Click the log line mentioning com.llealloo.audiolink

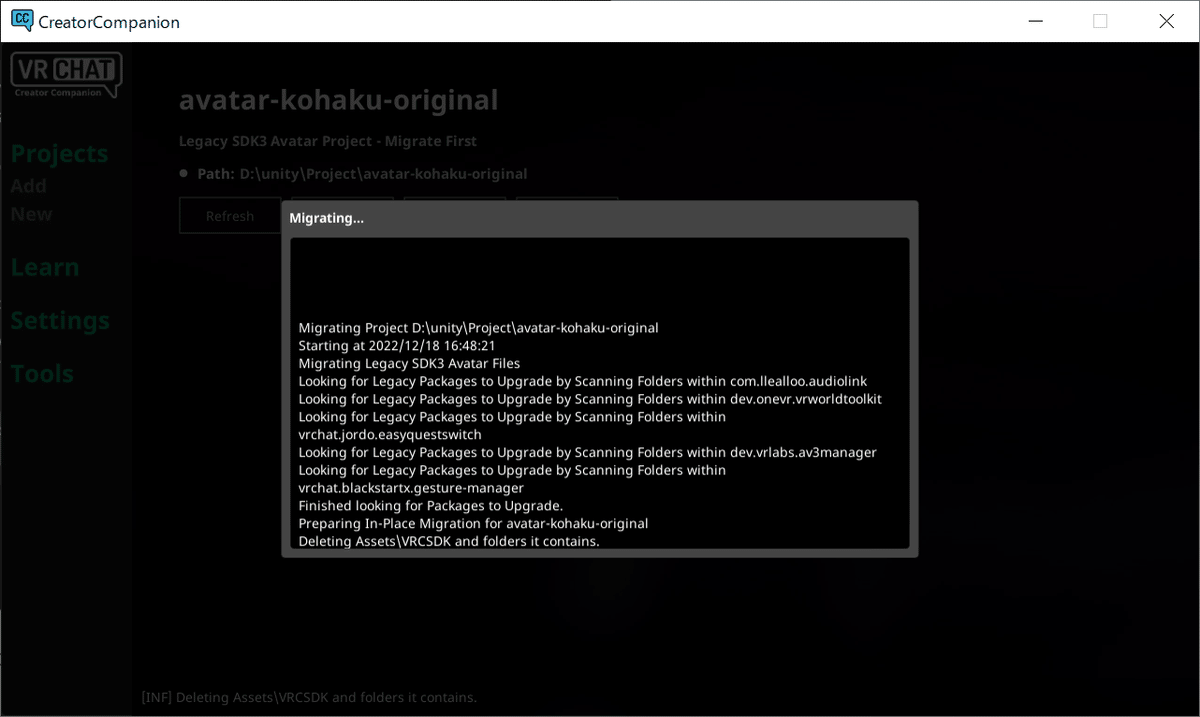[x=582, y=382]
